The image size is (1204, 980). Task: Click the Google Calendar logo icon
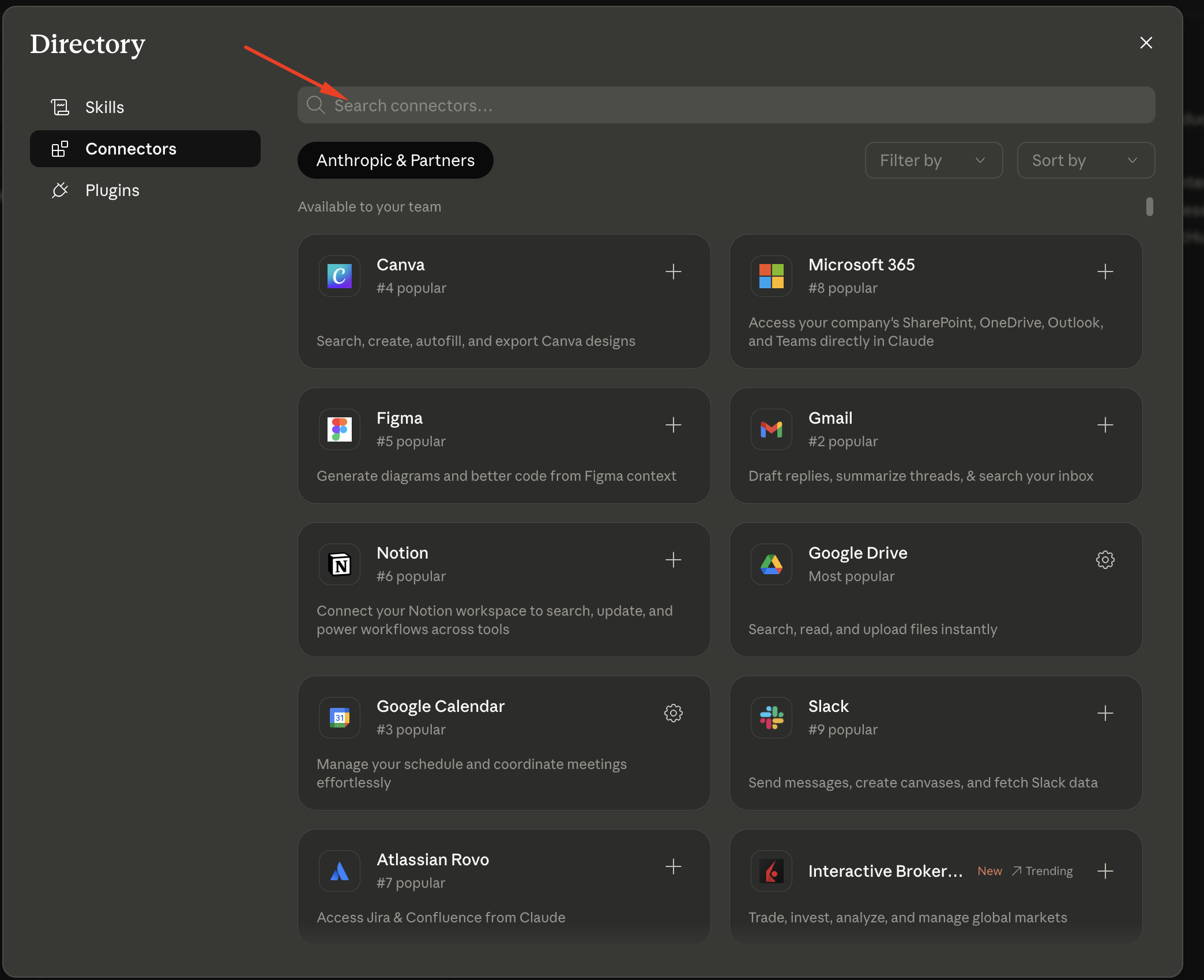point(340,718)
